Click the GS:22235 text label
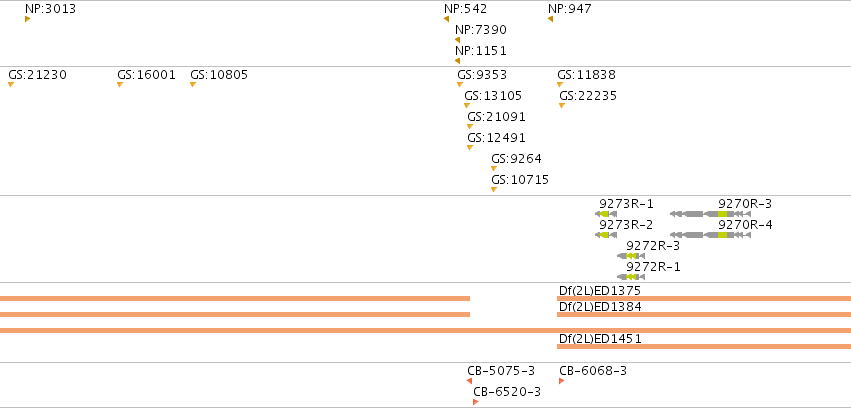The height and width of the screenshot is (408, 851). click(588, 95)
